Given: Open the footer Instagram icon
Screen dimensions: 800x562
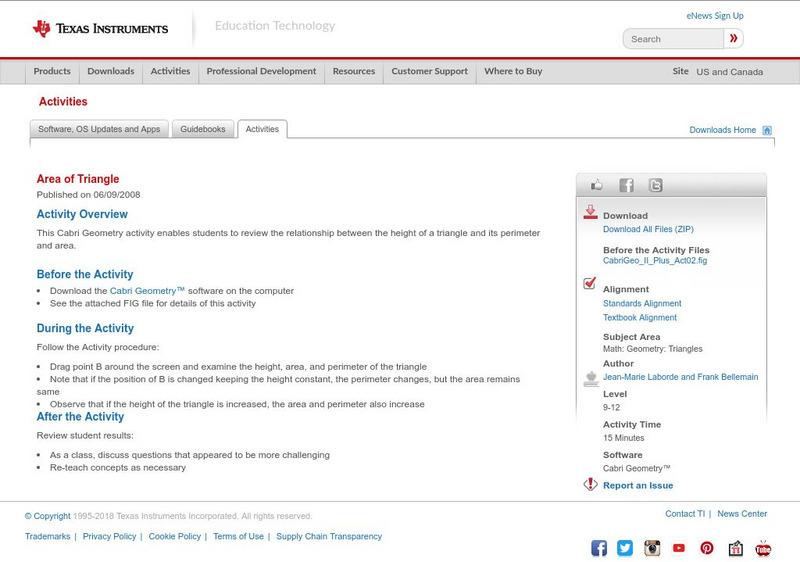Looking at the screenshot, I should tap(652, 548).
